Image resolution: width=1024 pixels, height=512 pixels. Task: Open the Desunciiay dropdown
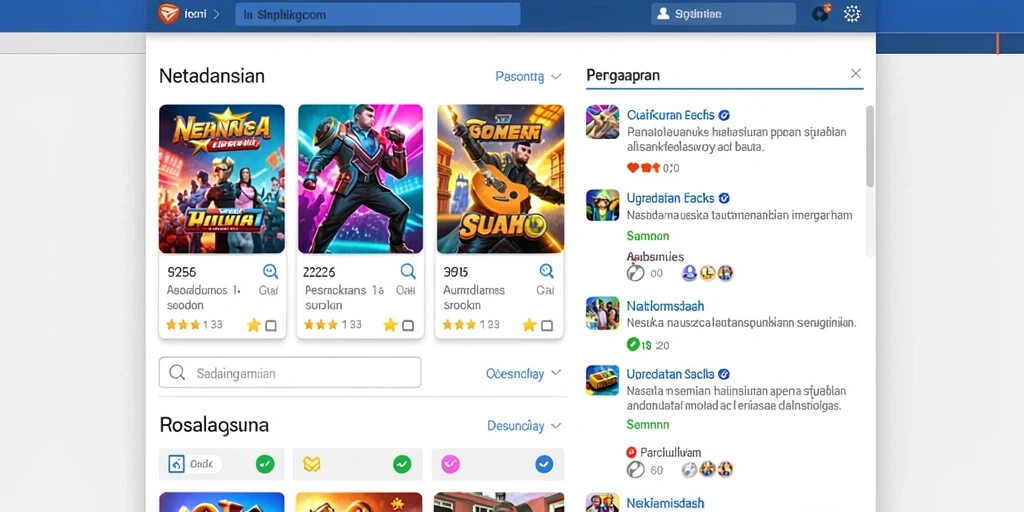point(524,426)
